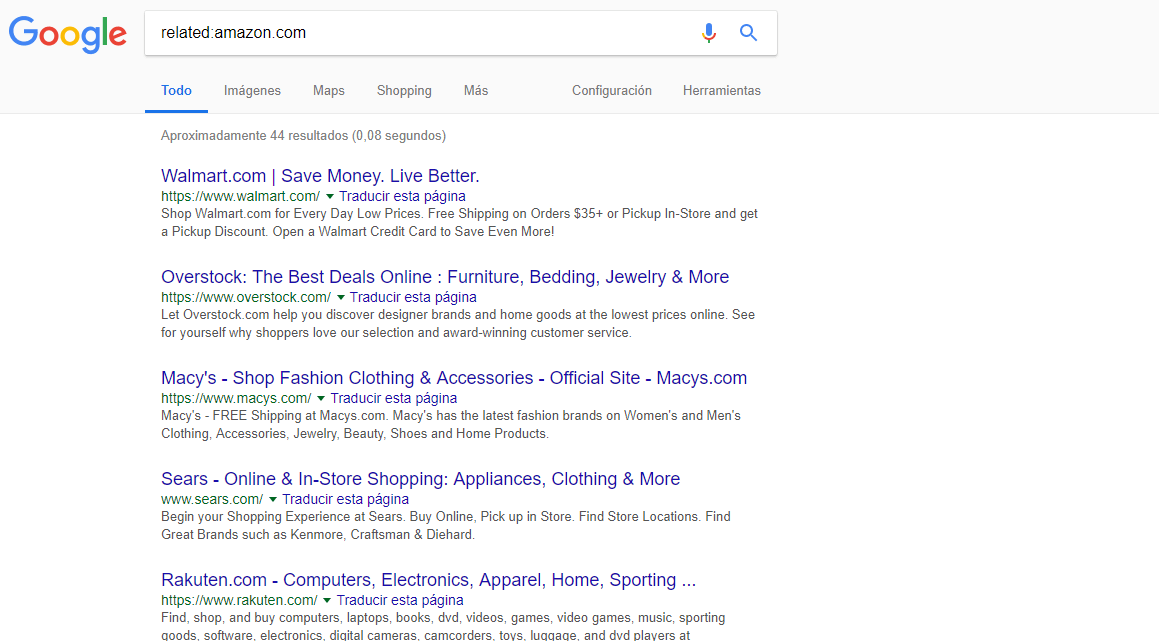
Task: Open Herramientas search tools
Action: pos(721,91)
